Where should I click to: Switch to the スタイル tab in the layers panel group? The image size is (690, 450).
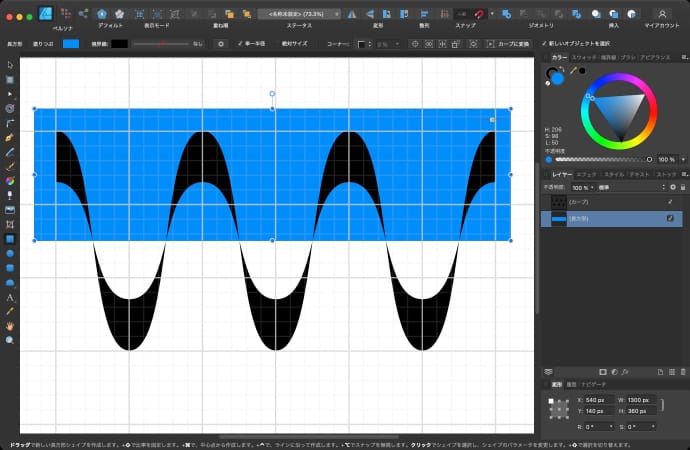tap(612, 174)
